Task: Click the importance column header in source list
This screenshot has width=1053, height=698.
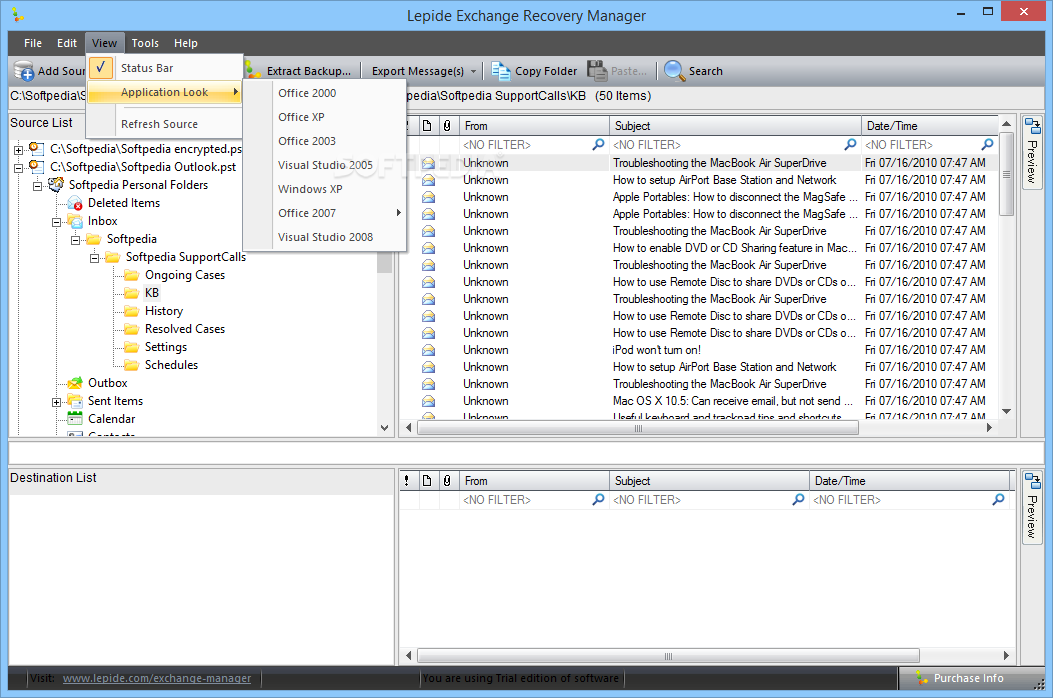Action: coord(408,126)
